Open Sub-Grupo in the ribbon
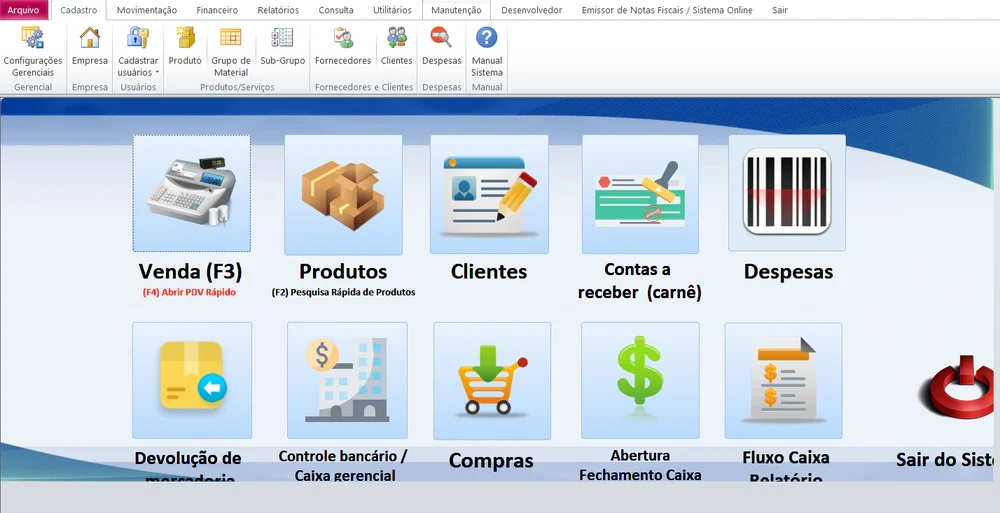Screen dimensions: 1000x513 [283, 47]
